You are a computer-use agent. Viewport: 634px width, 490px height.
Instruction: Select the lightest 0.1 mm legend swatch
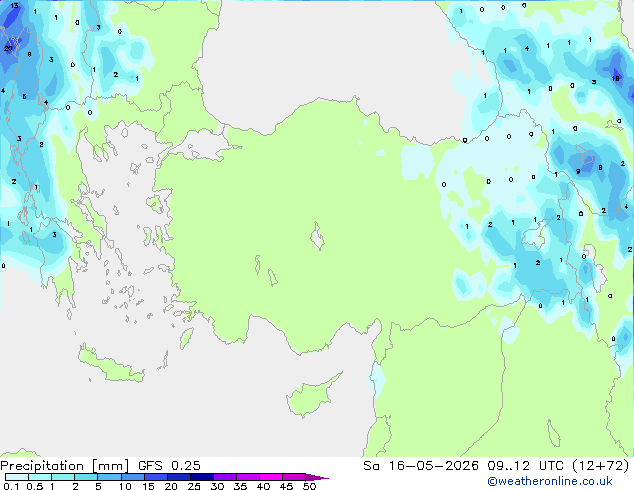[17, 477]
